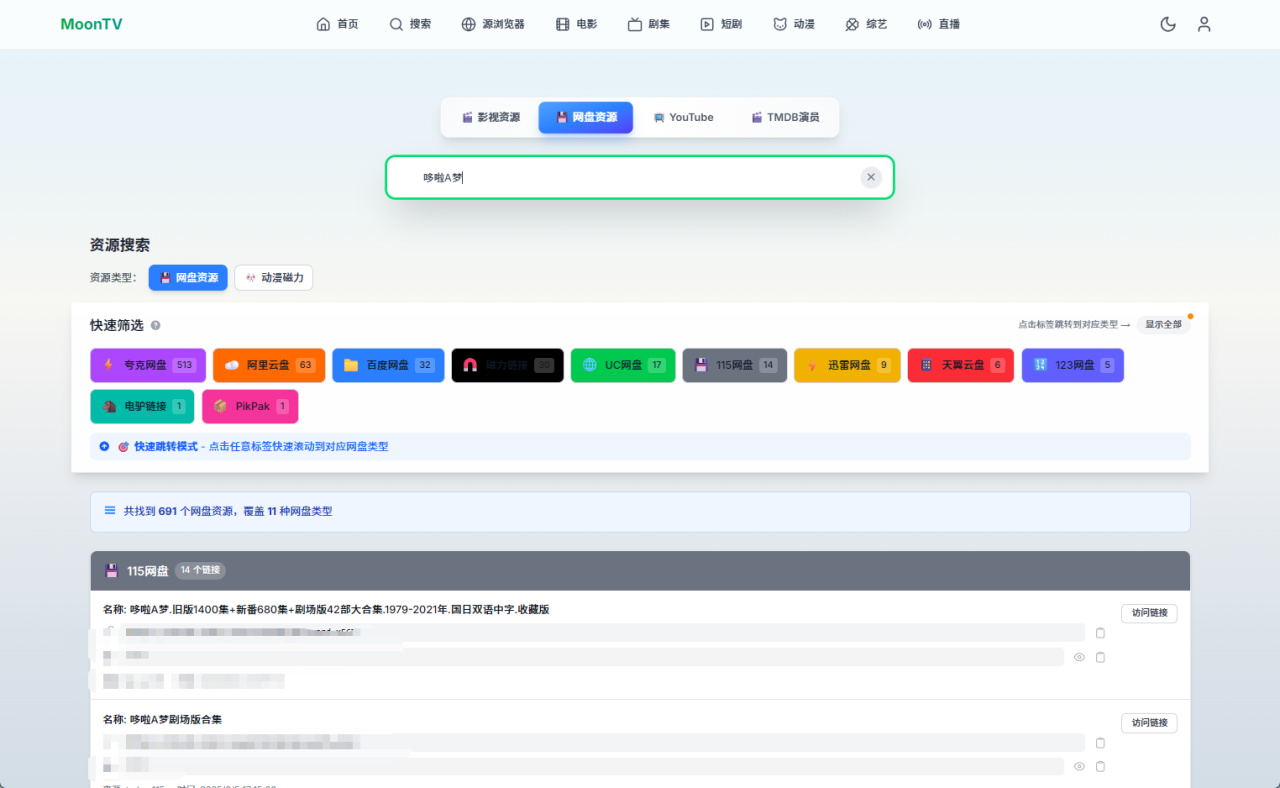
Task: Click the 14 个链接 badge in the 115网盘 header
Action: (x=201, y=570)
